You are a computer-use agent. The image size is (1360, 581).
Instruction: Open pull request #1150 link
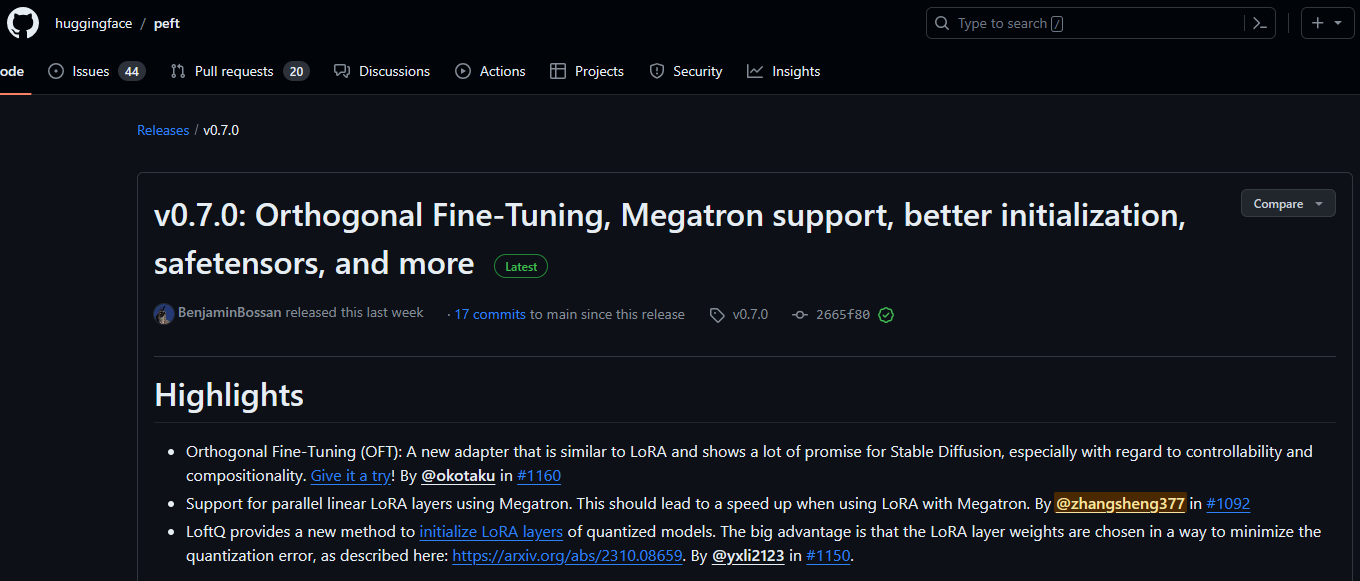(829, 555)
